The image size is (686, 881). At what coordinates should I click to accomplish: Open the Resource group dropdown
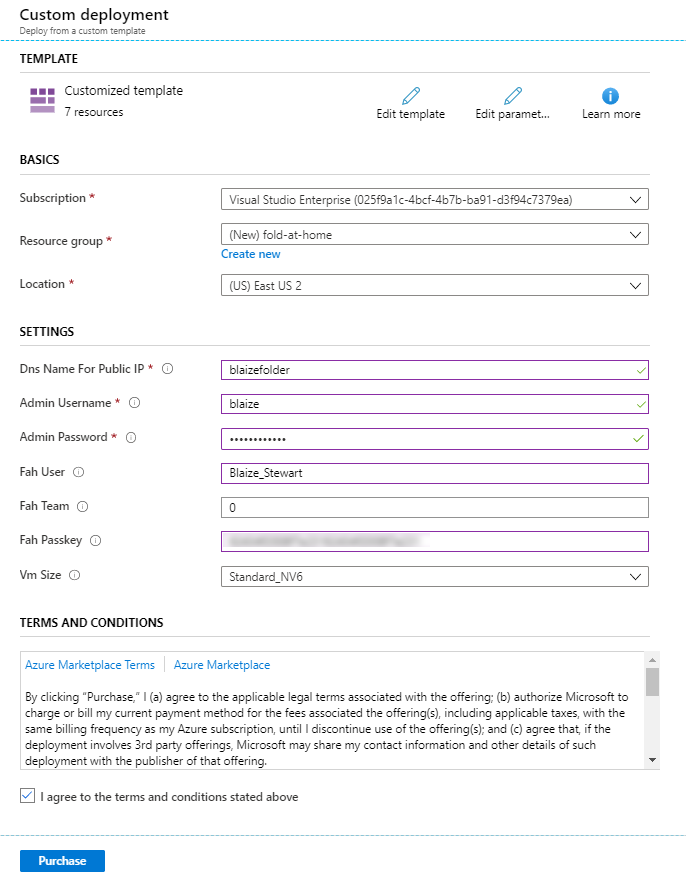point(434,234)
